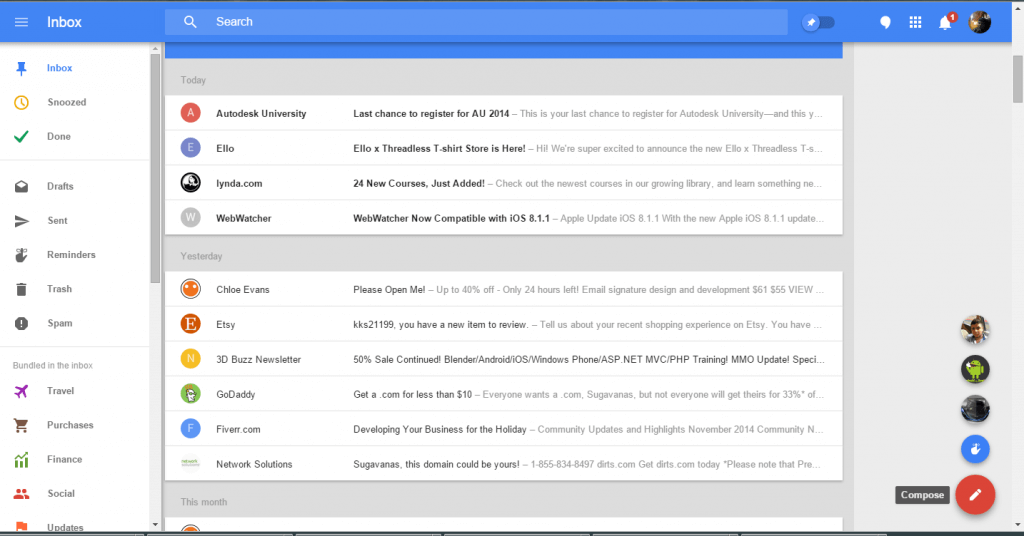Open Snoozed label in sidebar
Screen dimensions: 1024x536
click(x=67, y=102)
